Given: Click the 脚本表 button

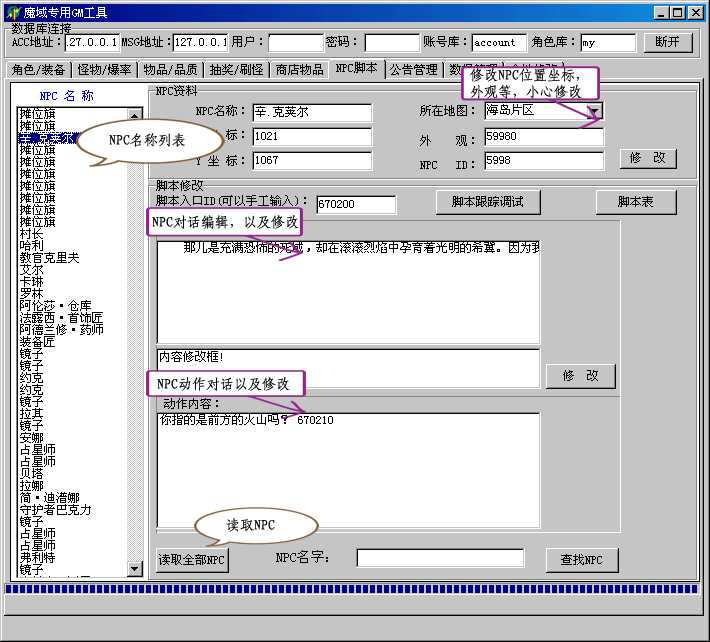Looking at the screenshot, I should point(635,202).
